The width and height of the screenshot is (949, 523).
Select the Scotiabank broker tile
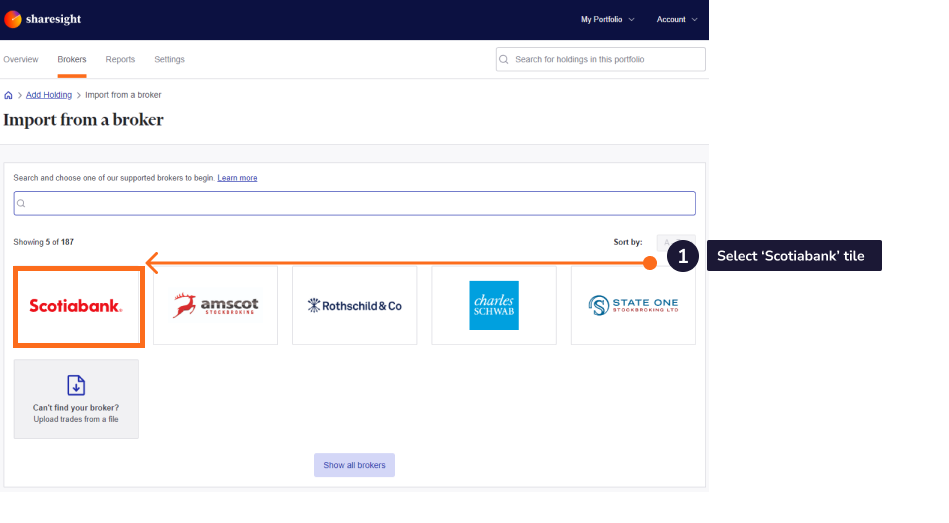pyautogui.click(x=79, y=307)
